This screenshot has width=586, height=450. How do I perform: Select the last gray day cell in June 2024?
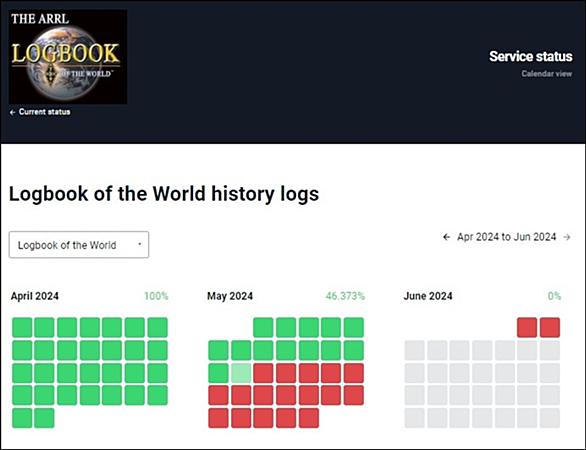pyautogui.click(x=550, y=418)
